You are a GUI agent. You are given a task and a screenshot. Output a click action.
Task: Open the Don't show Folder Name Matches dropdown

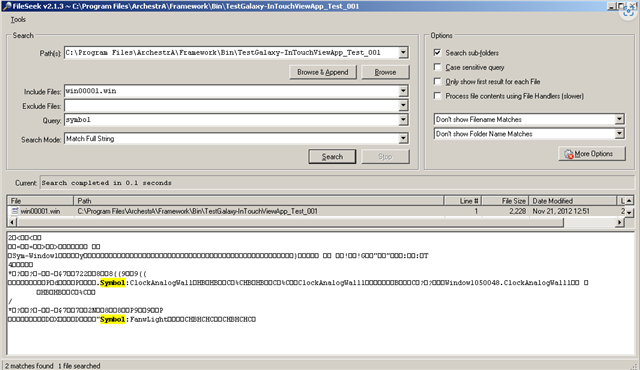[619, 134]
